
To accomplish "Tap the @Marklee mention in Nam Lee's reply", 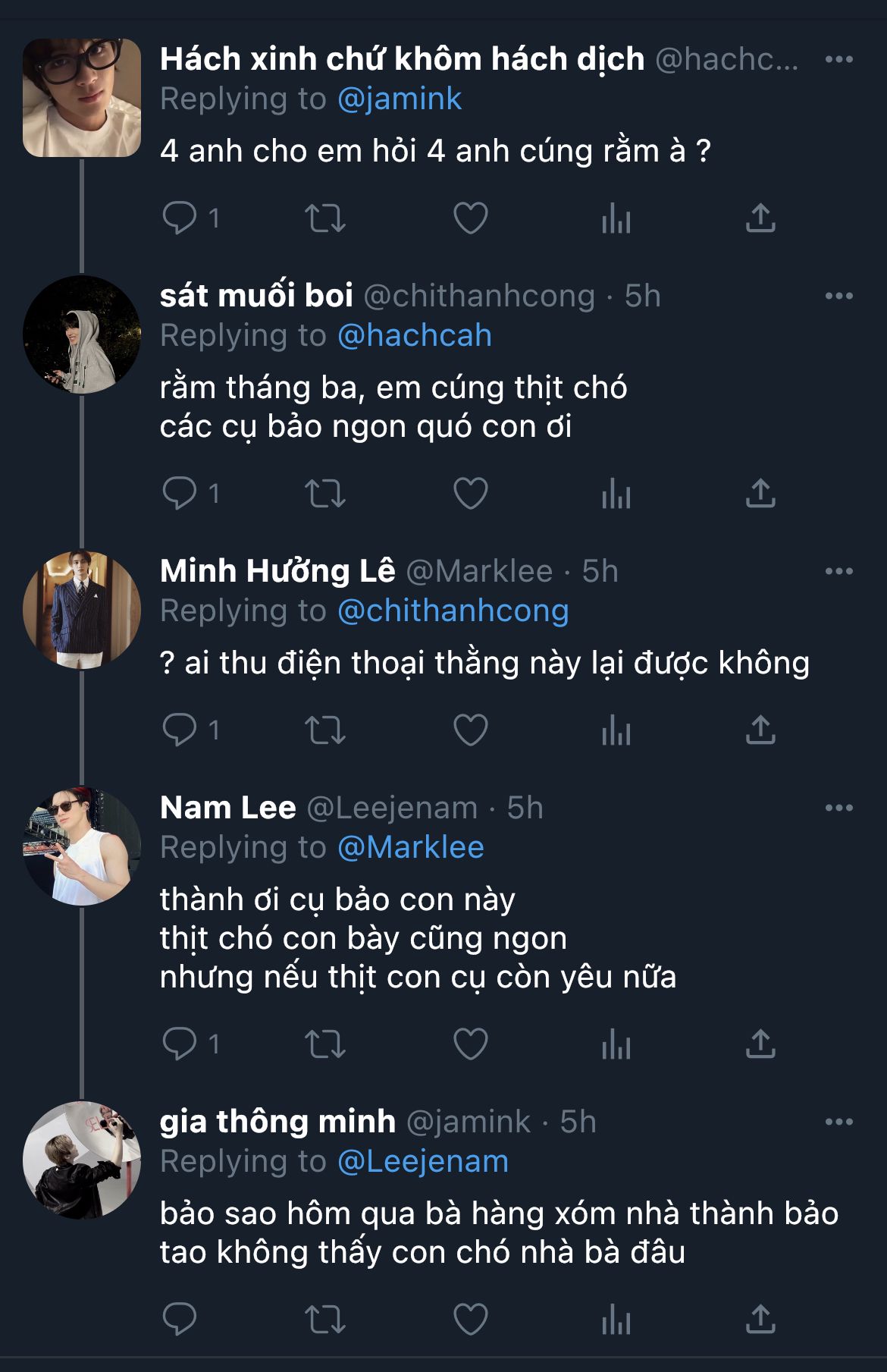I will point(410,848).
